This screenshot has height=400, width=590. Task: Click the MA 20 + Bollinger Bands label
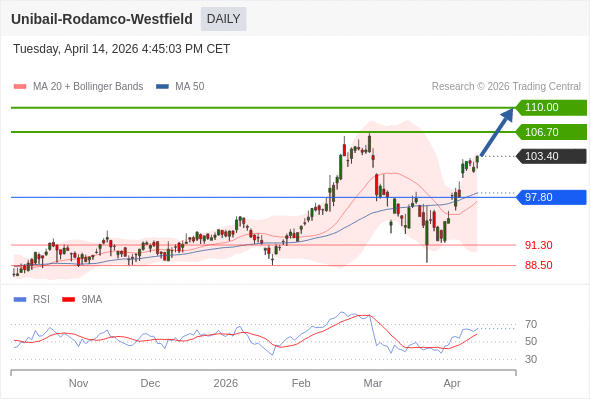point(88,87)
